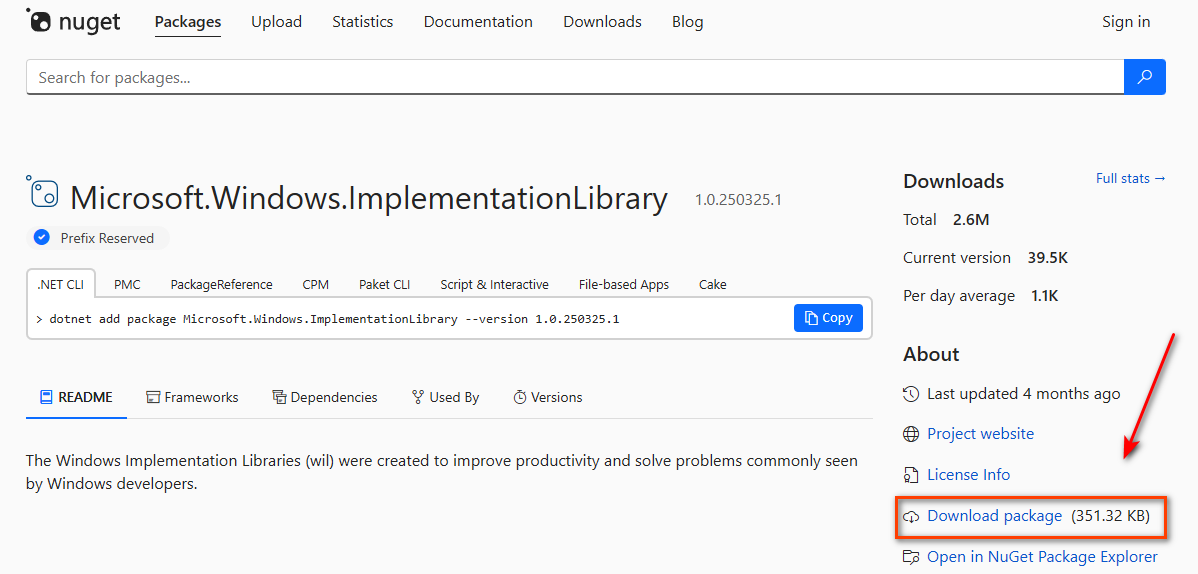Click the License Info document icon

(x=911, y=475)
